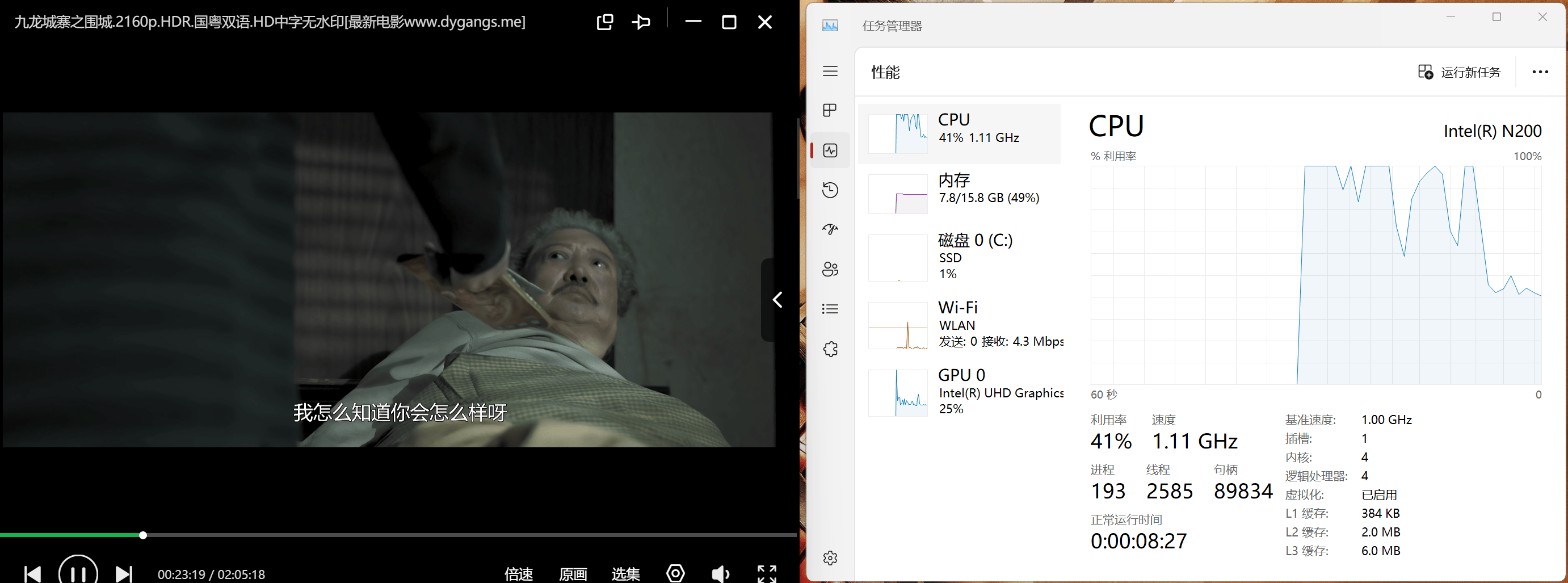The image size is (1568, 583).
Task: Open Startup apps page in Task Manager
Action: (830, 230)
